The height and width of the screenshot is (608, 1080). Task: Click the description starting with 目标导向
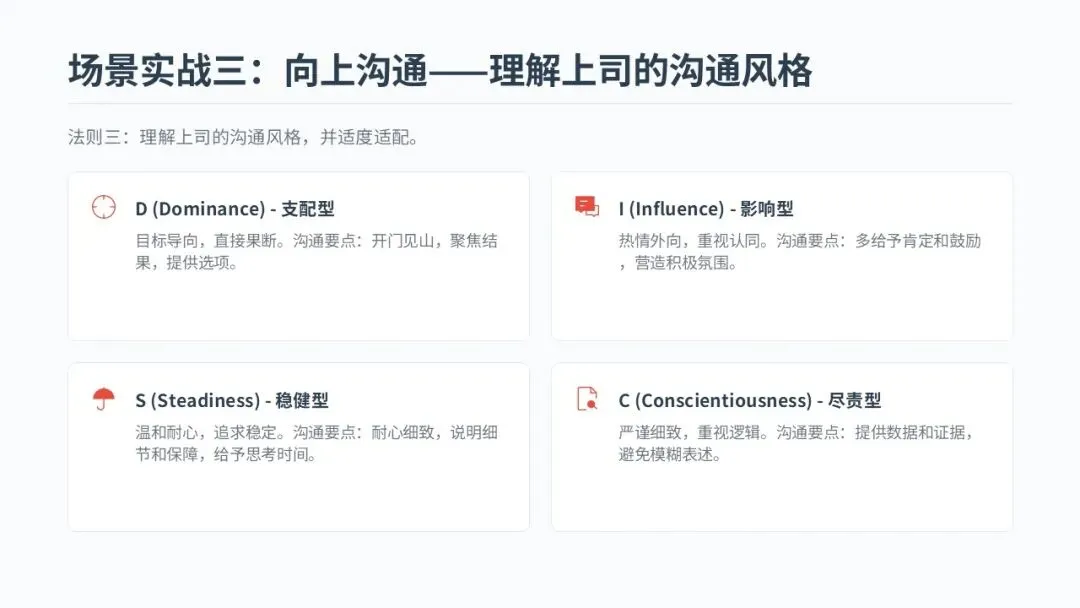[316, 252]
